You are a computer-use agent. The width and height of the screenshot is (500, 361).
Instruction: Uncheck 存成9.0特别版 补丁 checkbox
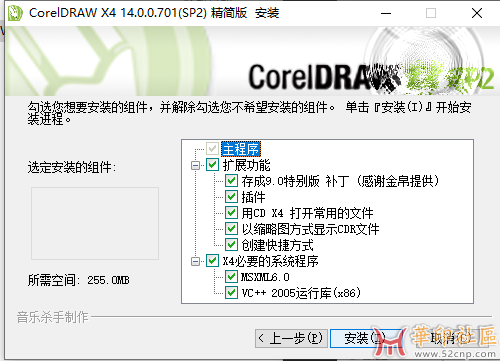tap(231, 181)
